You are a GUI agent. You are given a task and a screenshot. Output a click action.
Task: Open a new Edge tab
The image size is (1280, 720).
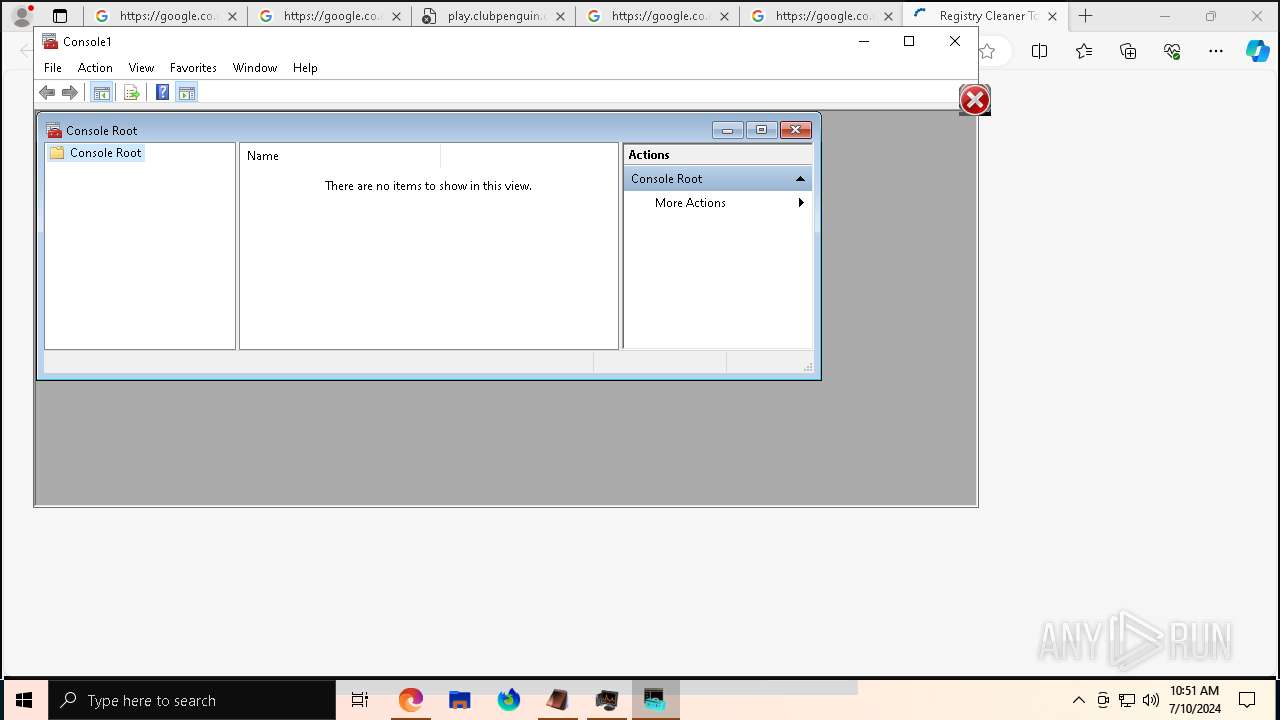(x=1085, y=16)
